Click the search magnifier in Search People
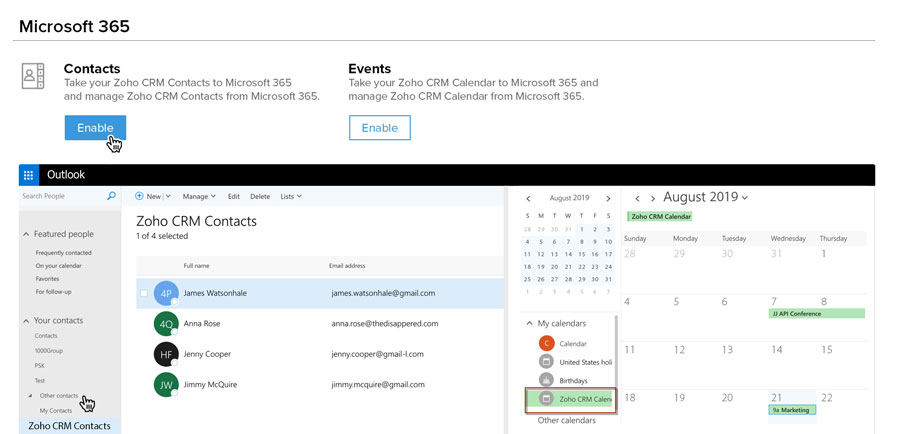The image size is (900, 434). click(x=111, y=196)
